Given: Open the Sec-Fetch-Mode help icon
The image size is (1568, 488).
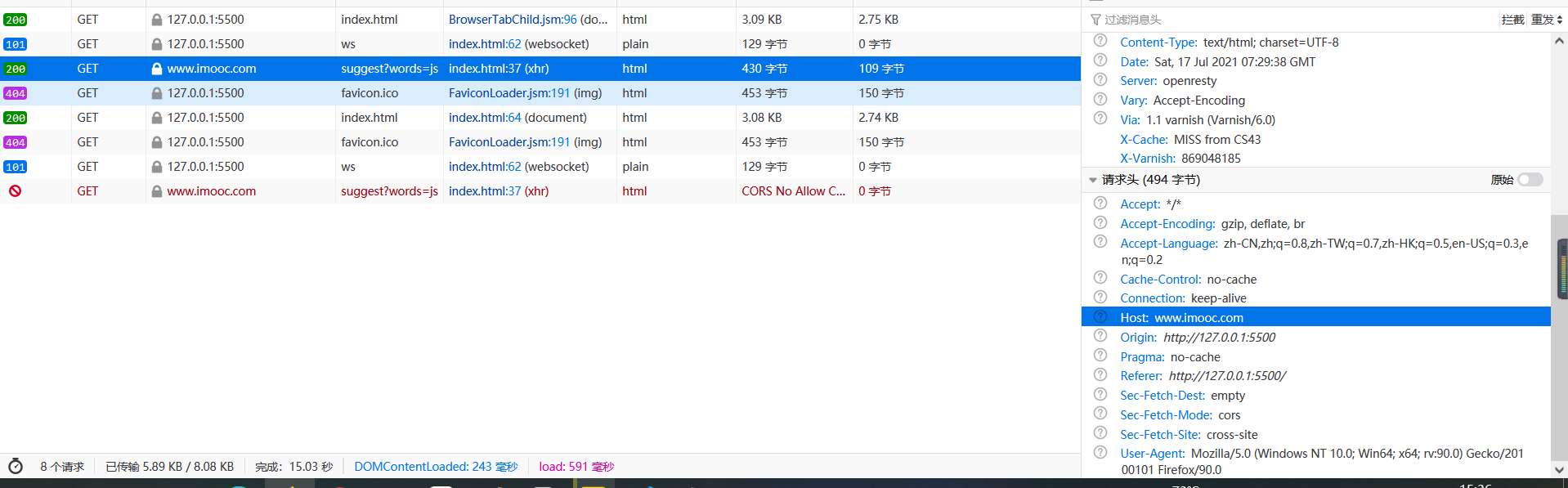Looking at the screenshot, I should tap(1100, 414).
